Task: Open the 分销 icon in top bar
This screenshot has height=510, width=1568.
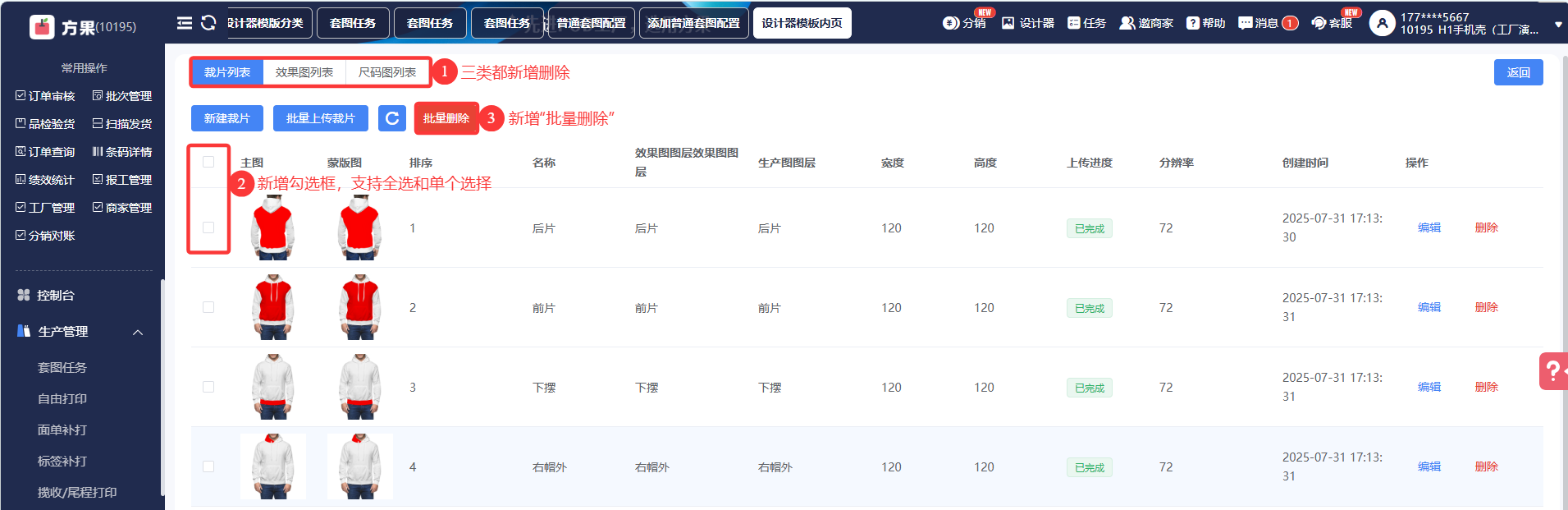Action: pyautogui.click(x=951, y=23)
